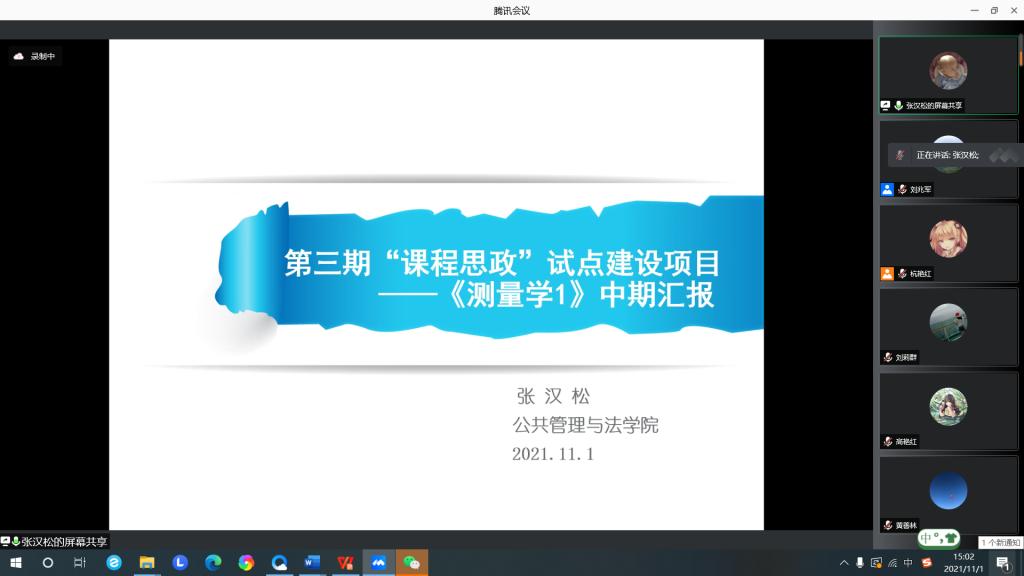This screenshot has height=576, width=1024.
Task: Click the Windows Start button
Action: pos(16,563)
